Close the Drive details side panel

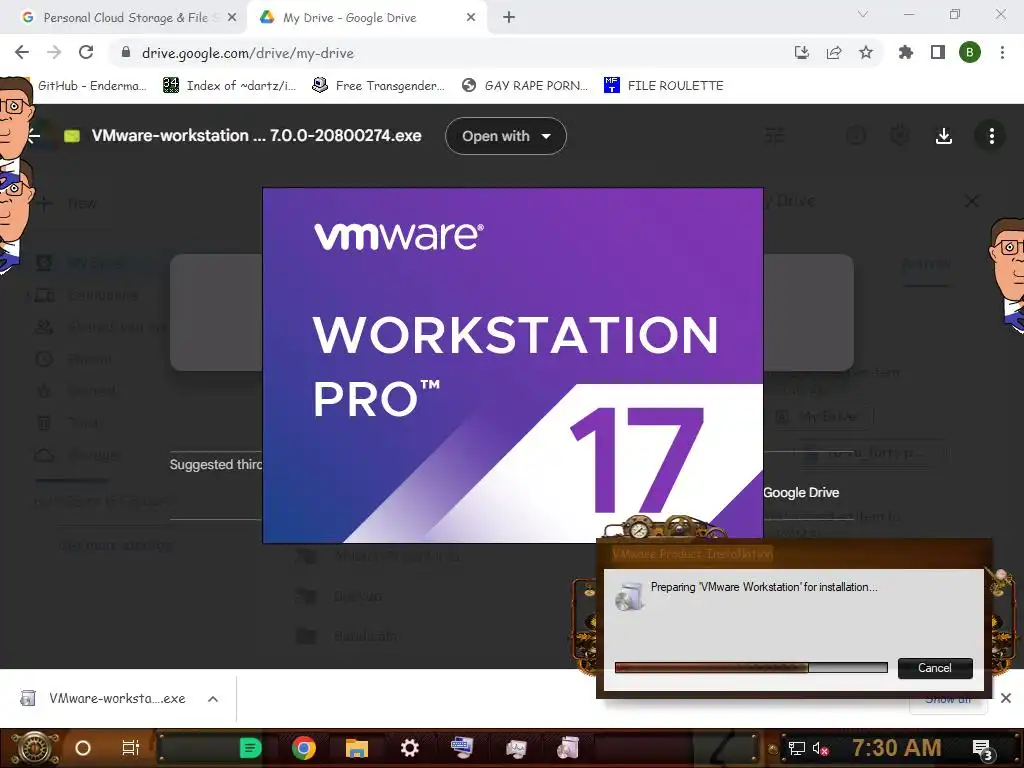(972, 201)
